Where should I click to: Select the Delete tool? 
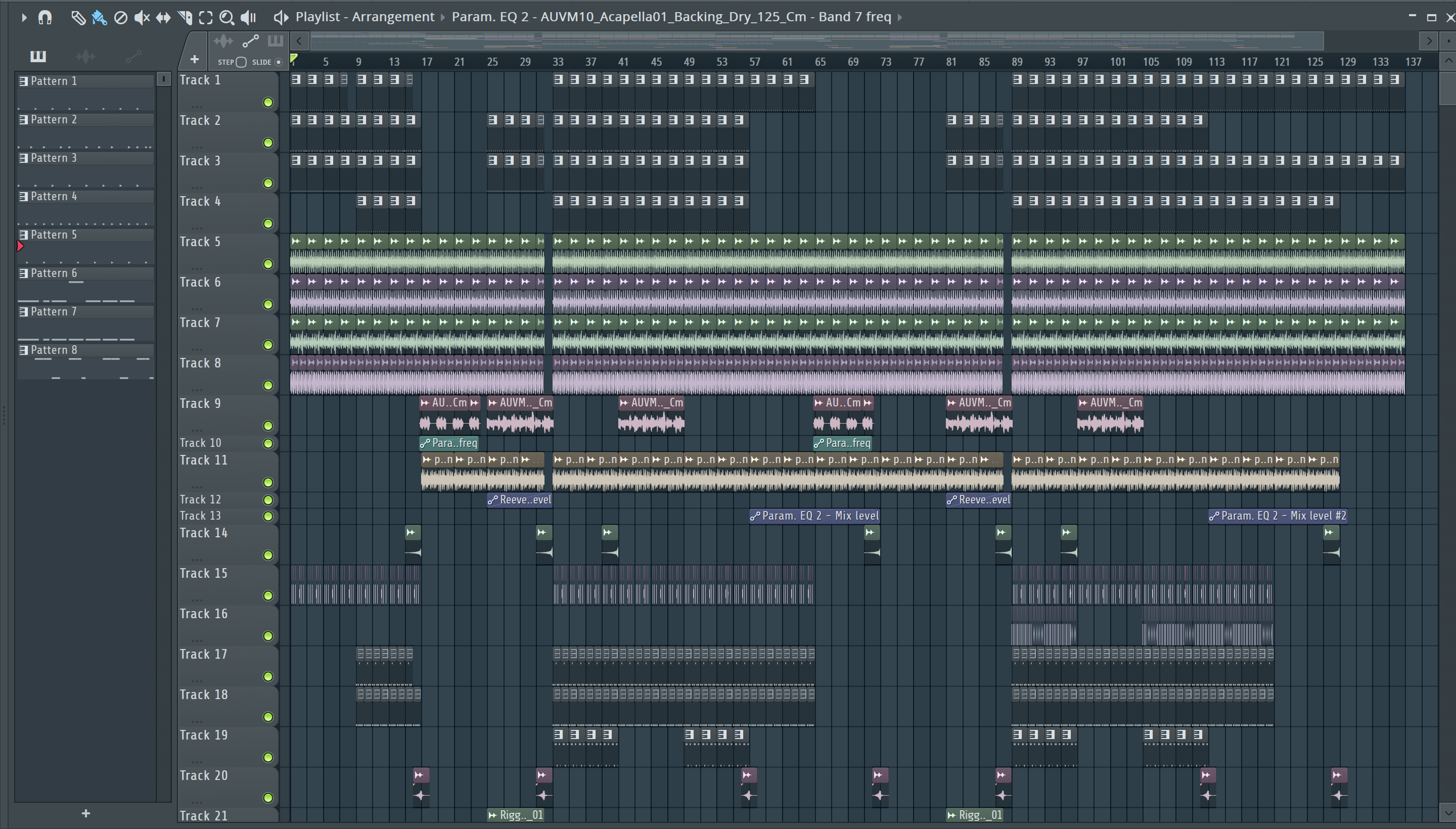click(120, 18)
